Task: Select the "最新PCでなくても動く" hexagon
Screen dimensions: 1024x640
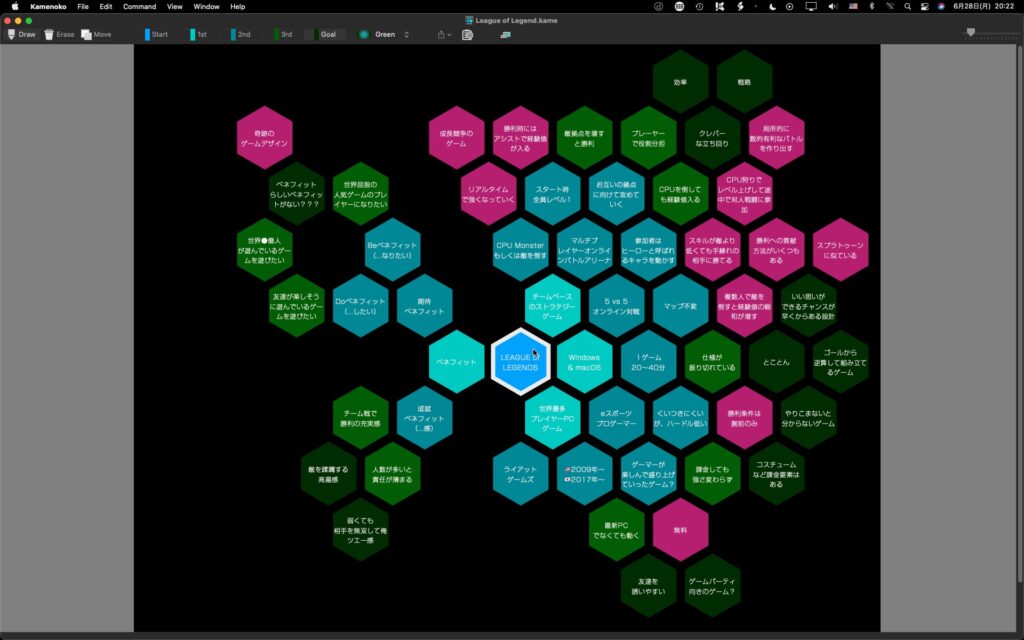Action: (616, 530)
